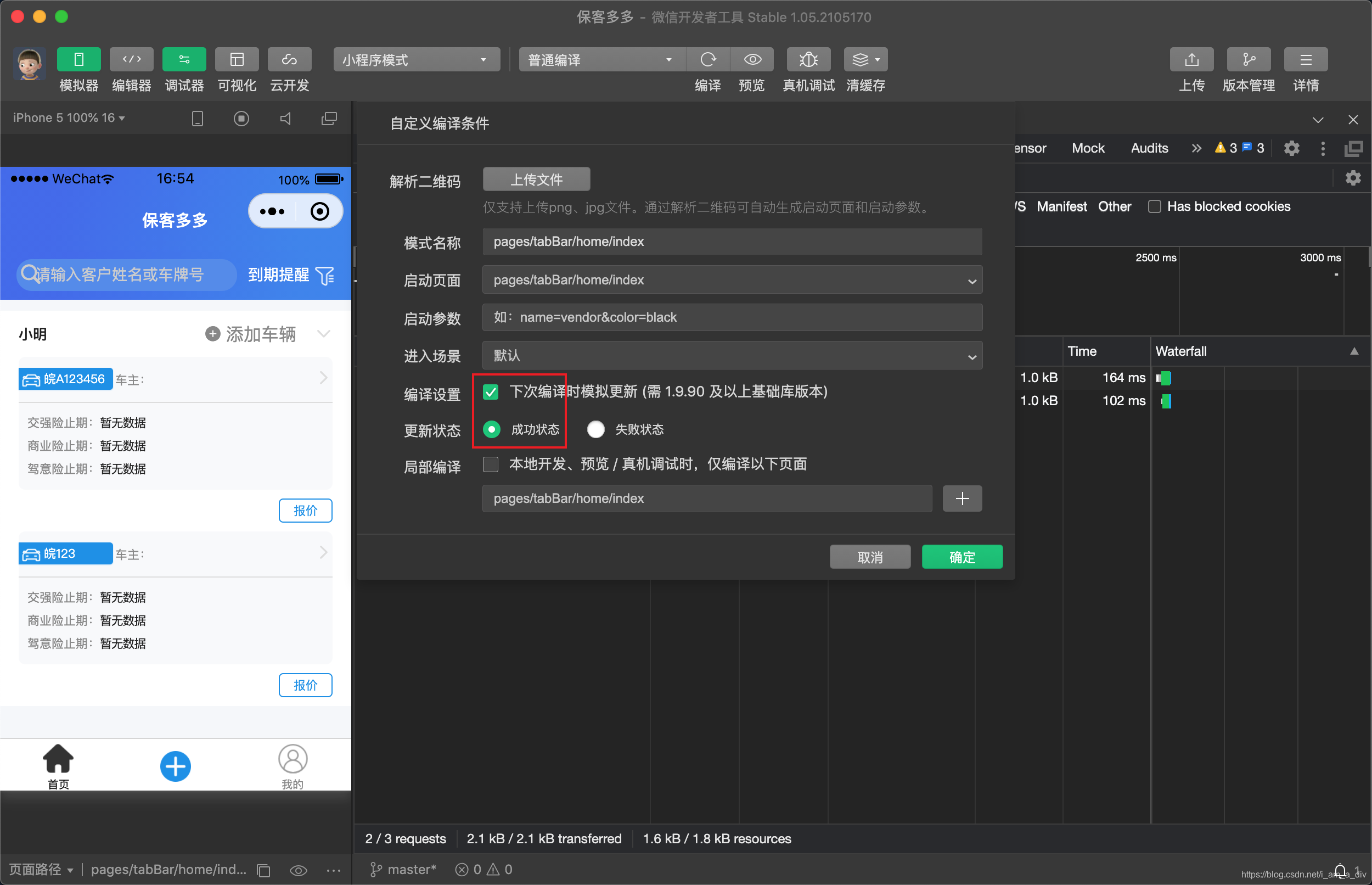Start 真机调试 real device debugging

808,59
